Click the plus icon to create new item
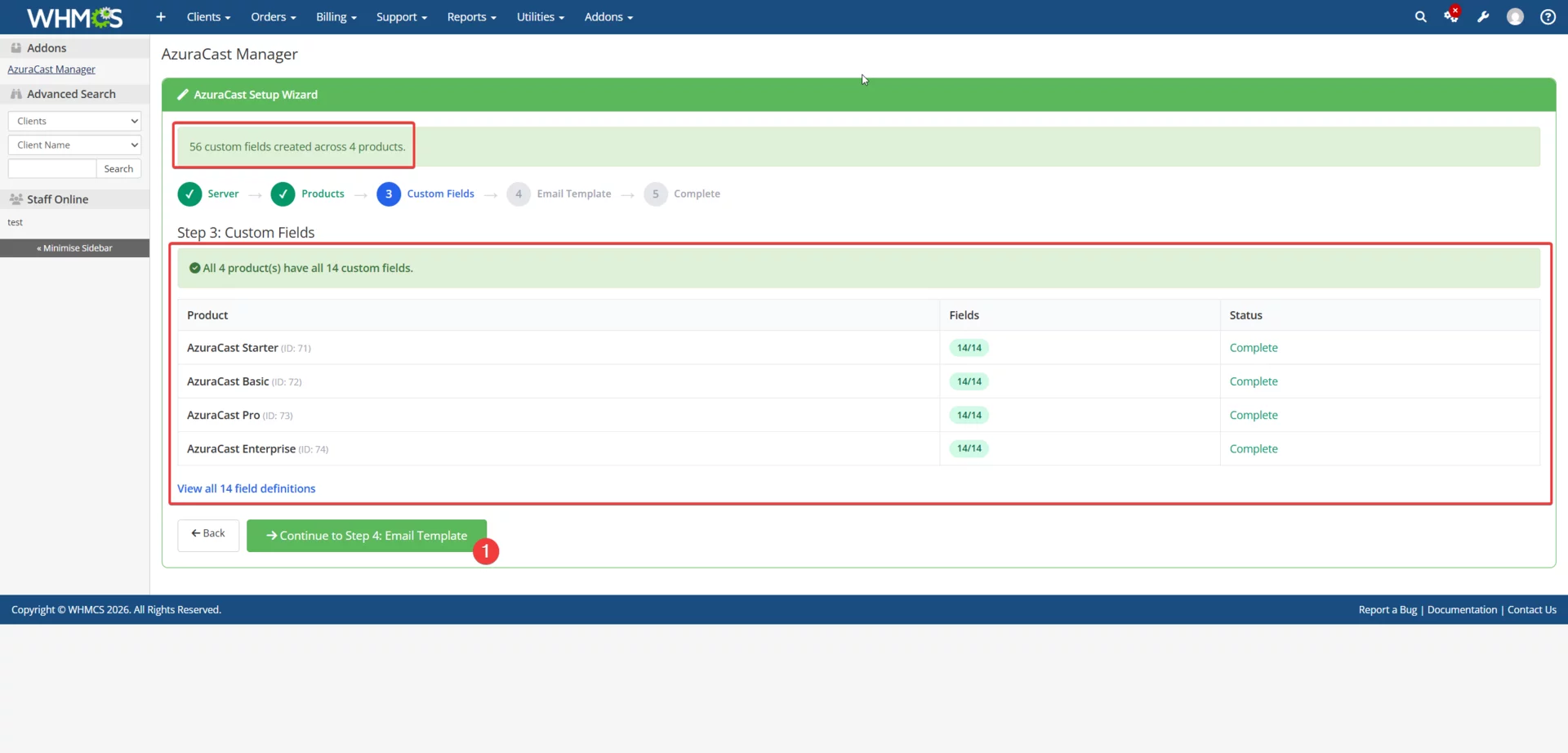The width and height of the screenshot is (1568, 753). tap(160, 16)
